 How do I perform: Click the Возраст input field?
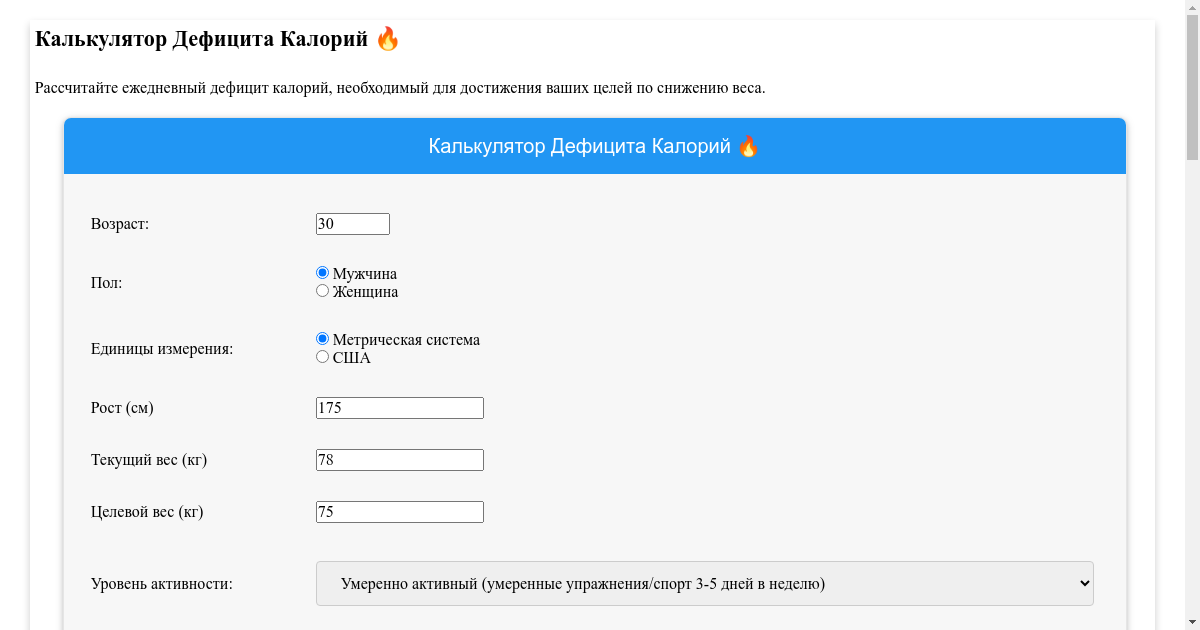click(352, 224)
